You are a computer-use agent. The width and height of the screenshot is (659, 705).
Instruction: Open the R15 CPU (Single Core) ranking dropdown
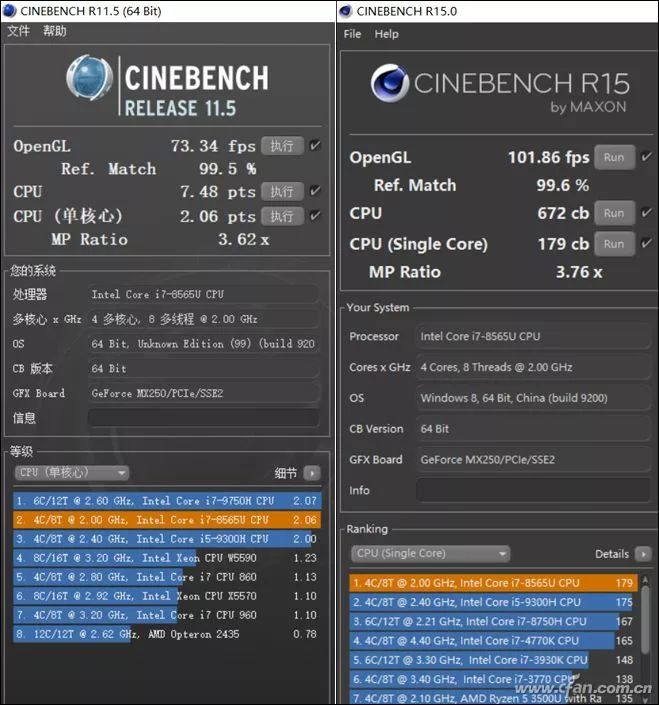[x=430, y=553]
